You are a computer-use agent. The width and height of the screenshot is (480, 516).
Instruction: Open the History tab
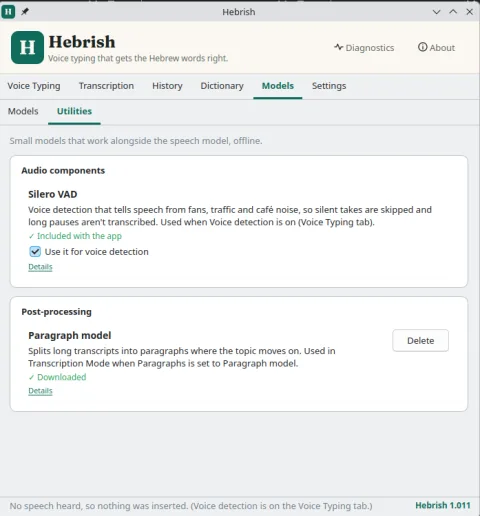(167, 86)
